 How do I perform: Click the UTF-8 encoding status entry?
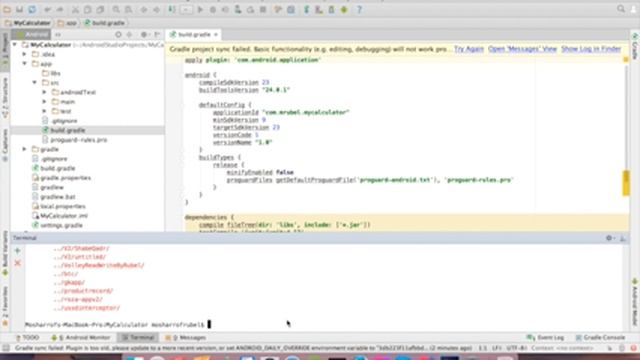tap(517, 348)
